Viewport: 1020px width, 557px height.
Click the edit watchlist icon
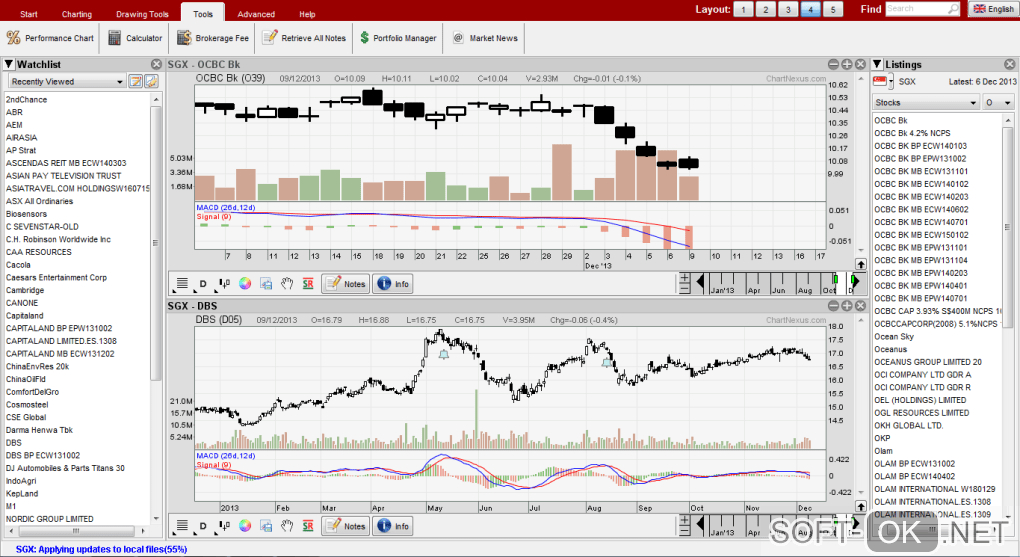coord(135,81)
